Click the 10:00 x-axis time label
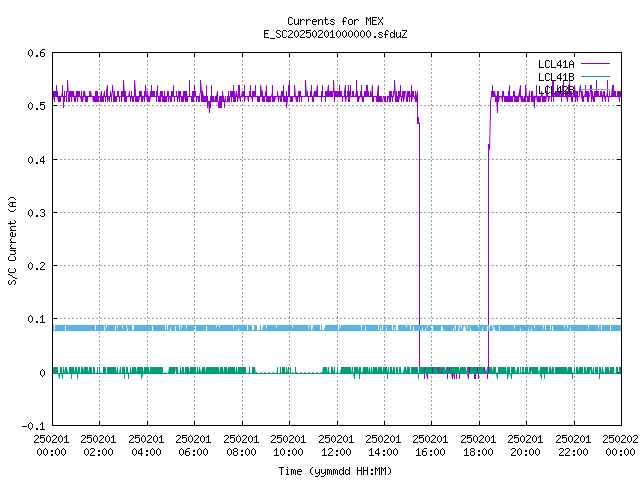Image resolution: width=640 pixels, height=480 pixels. 288,452
